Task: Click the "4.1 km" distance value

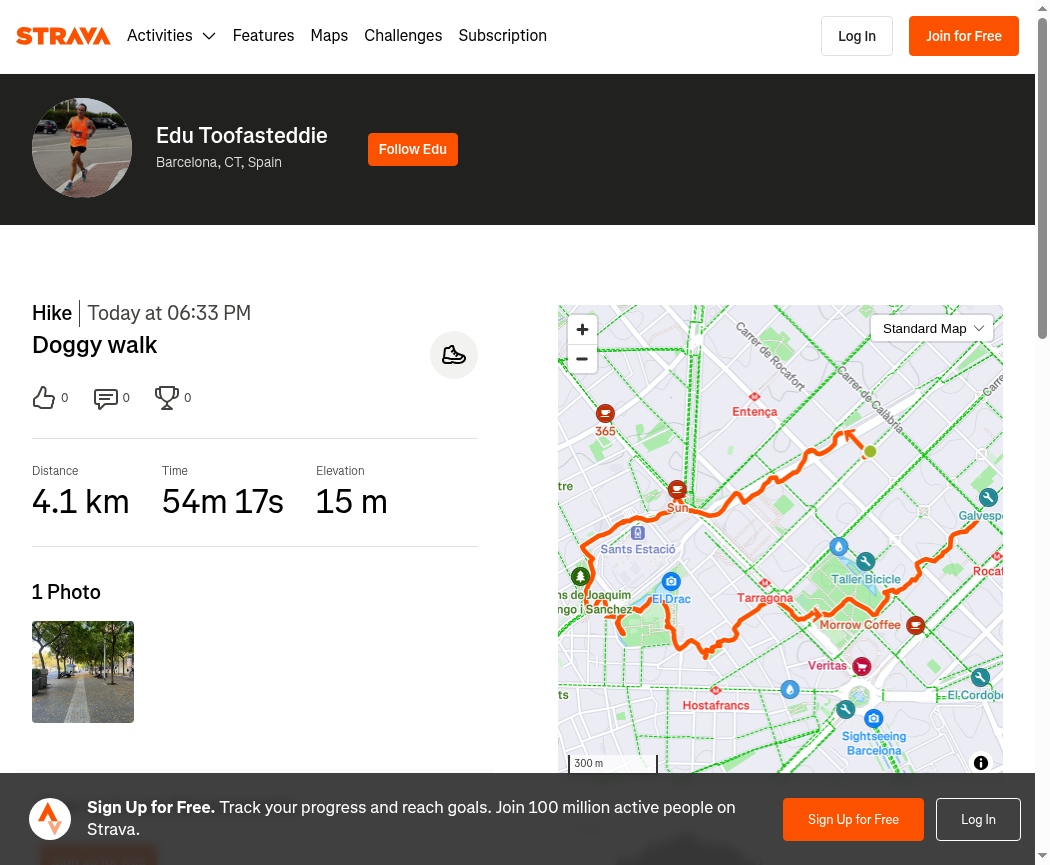Action: click(x=80, y=502)
